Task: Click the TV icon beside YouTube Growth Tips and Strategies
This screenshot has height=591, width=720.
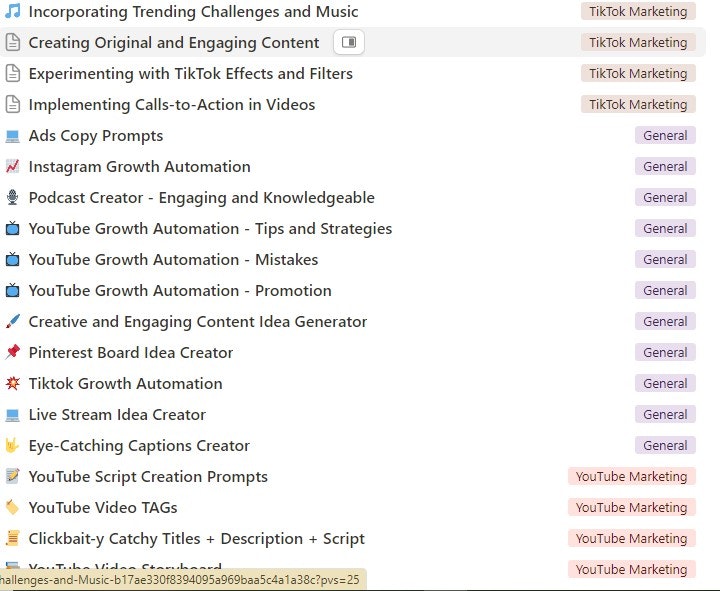Action: point(12,228)
